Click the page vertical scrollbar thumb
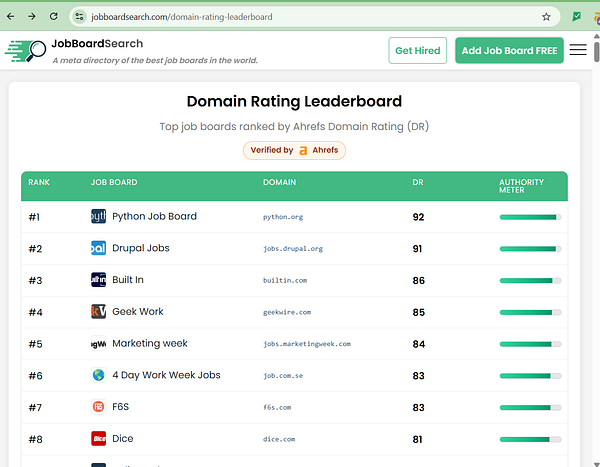 pos(597,52)
